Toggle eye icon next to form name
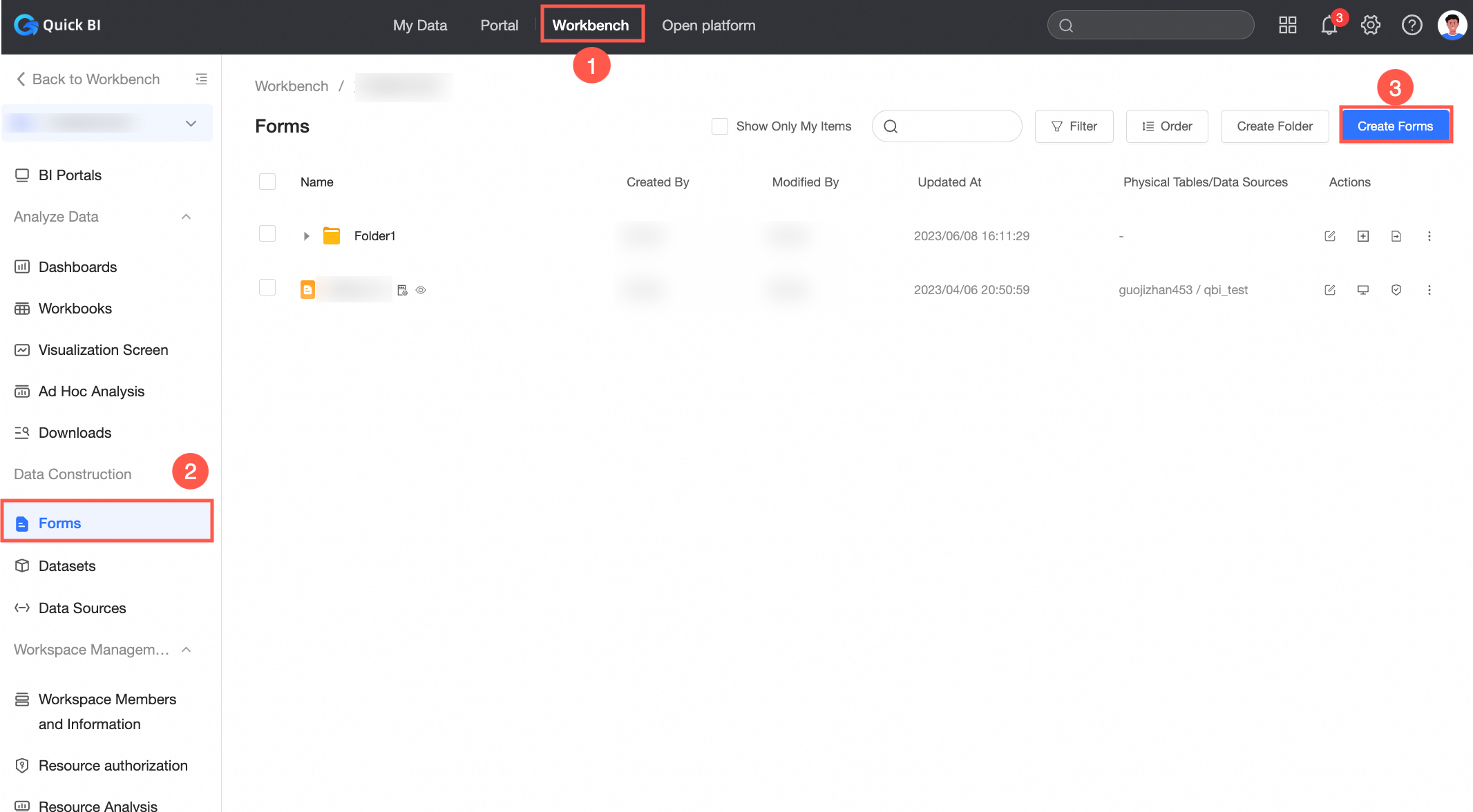This screenshot has width=1473, height=812. tap(421, 290)
